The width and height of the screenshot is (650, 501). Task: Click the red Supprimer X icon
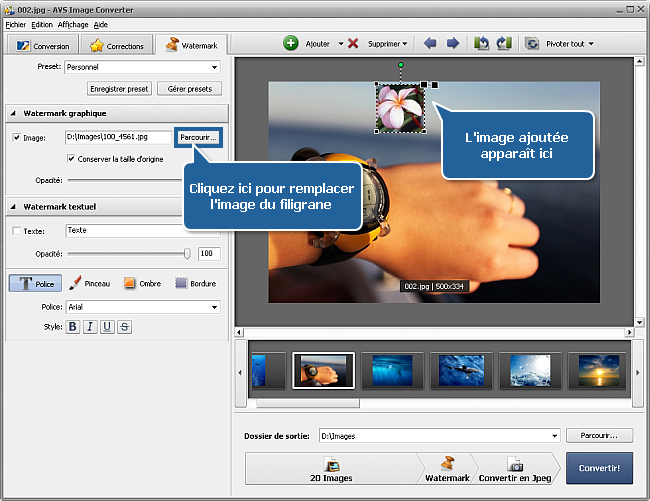(x=353, y=44)
